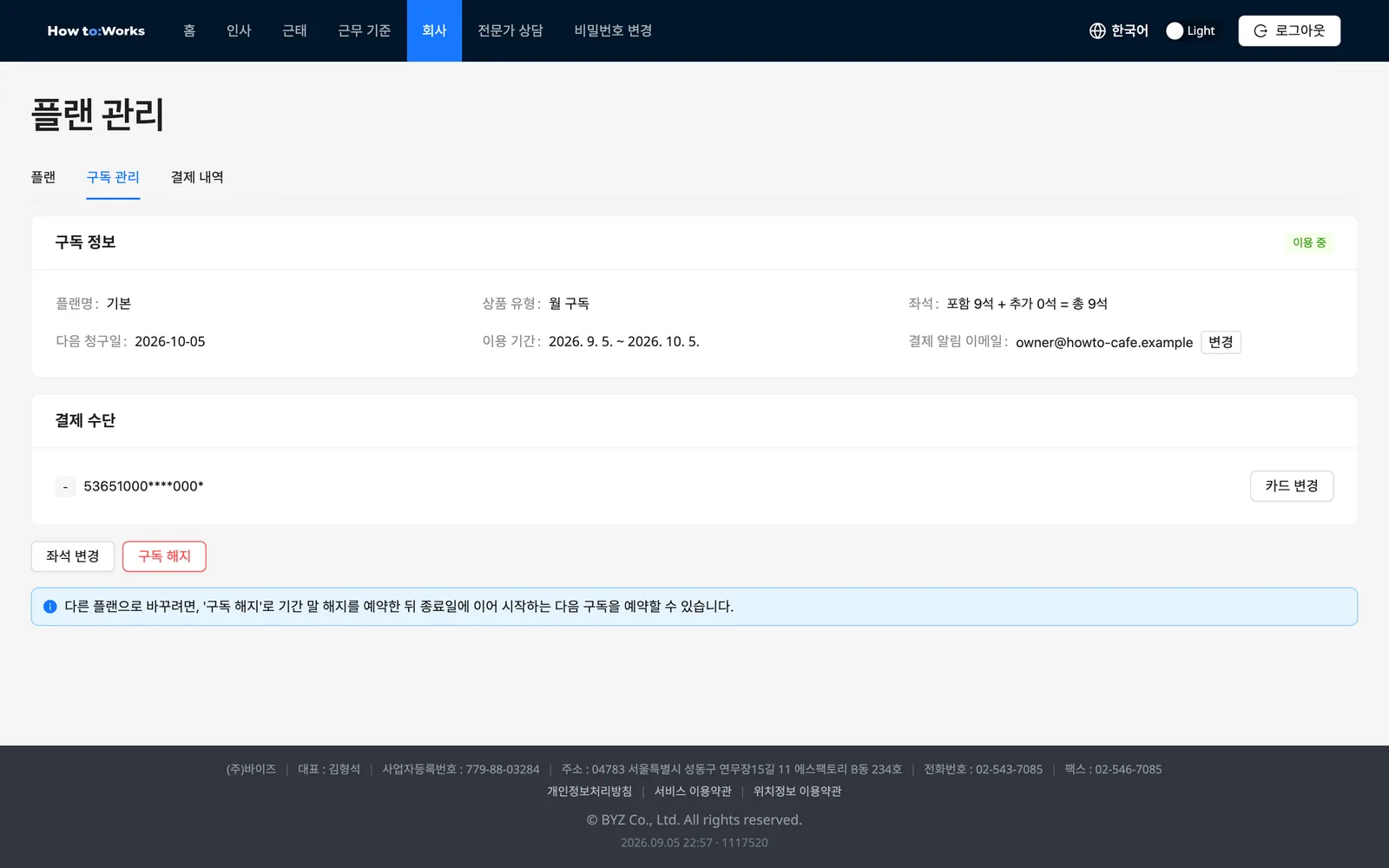Open the 근태 menu
This screenshot has height=868, width=1389.
(x=294, y=30)
